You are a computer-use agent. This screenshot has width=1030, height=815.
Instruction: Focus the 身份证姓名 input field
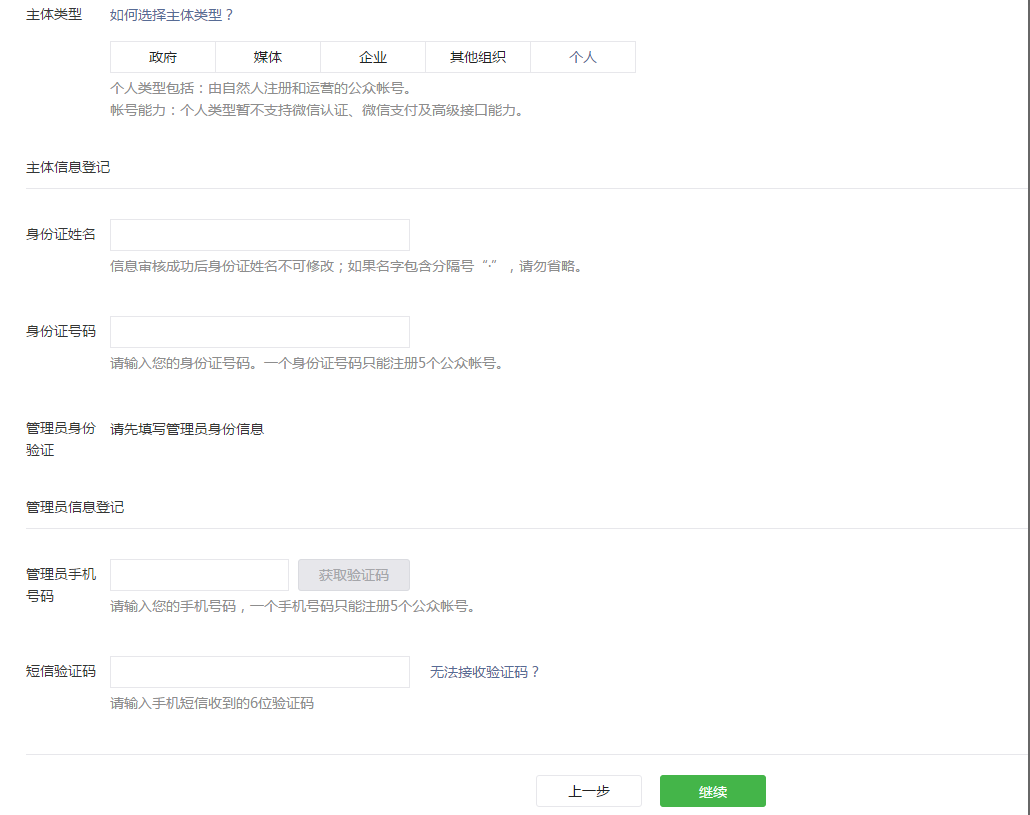click(260, 235)
